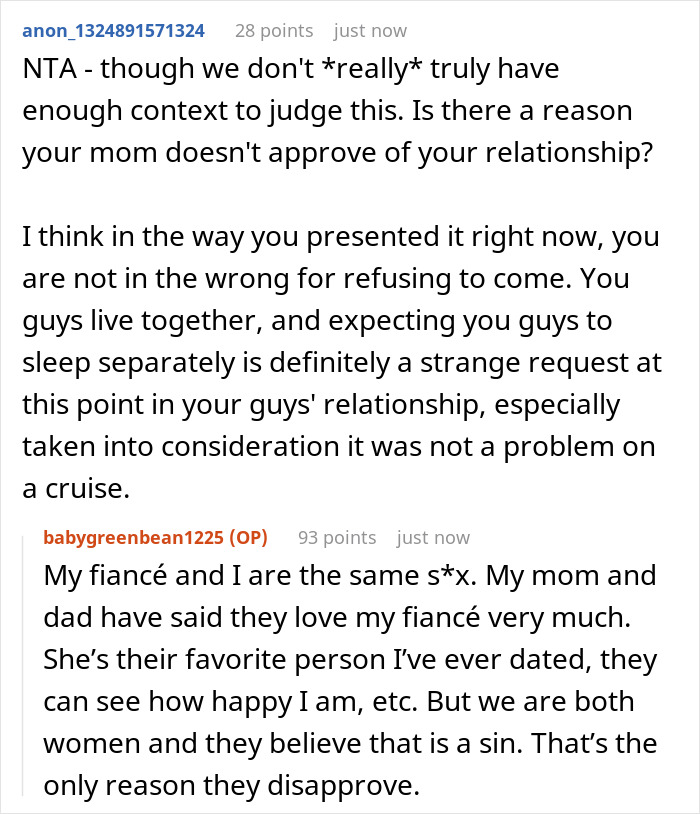The image size is (700, 814).
Task: Click the 93 points score
Action: click(337, 537)
